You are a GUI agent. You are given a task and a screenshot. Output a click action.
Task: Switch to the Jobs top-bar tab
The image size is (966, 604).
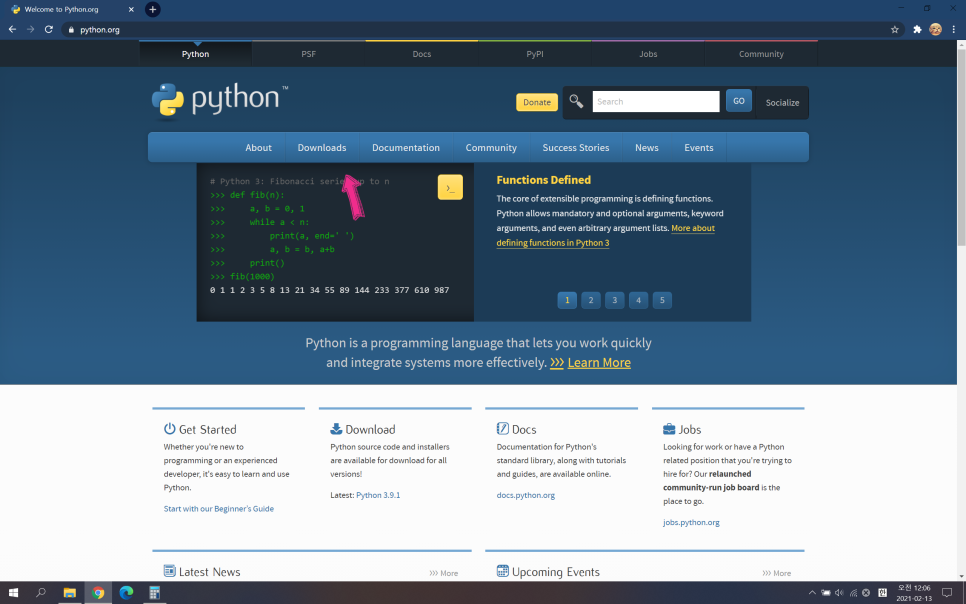[x=648, y=54]
